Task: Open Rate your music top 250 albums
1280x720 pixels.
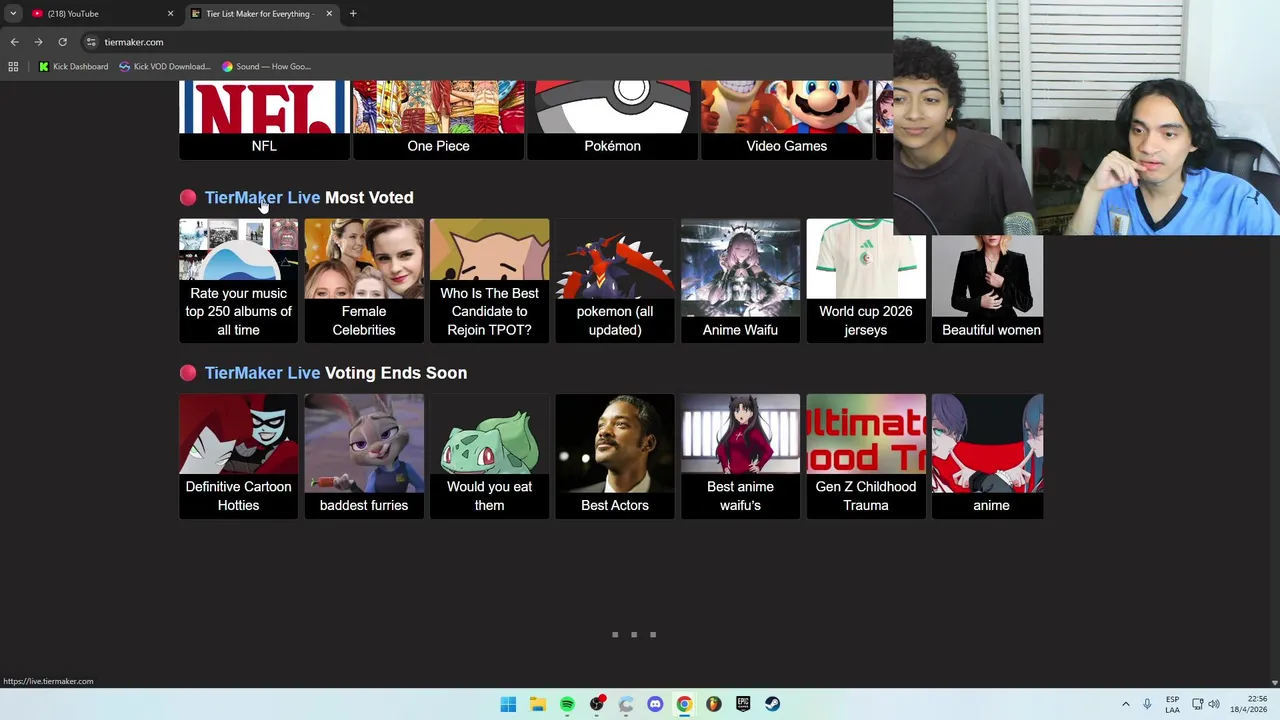Action: tap(238, 281)
